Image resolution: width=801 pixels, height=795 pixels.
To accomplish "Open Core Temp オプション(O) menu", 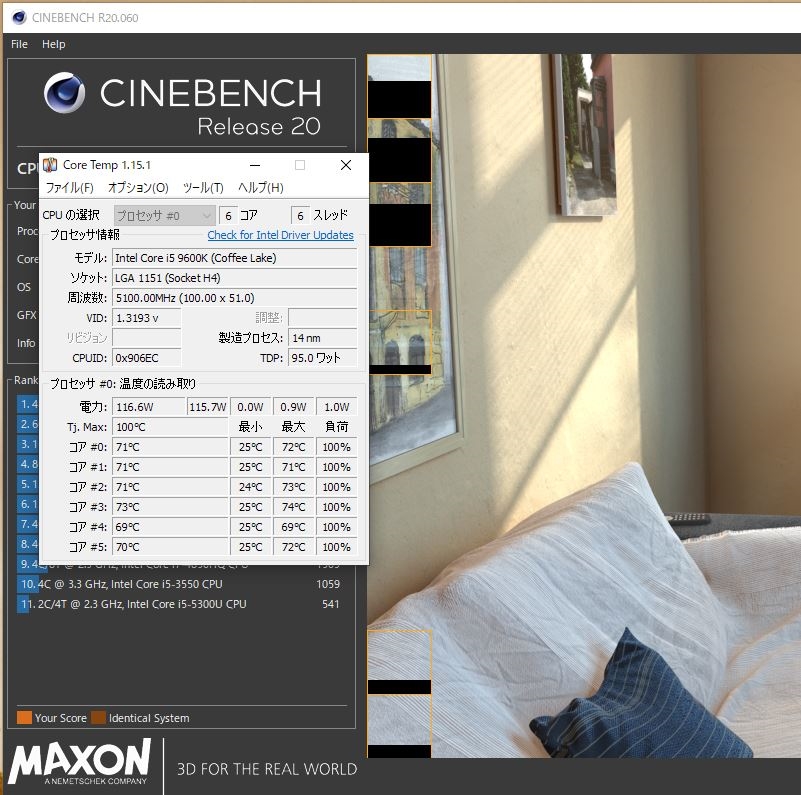I will [x=138, y=188].
